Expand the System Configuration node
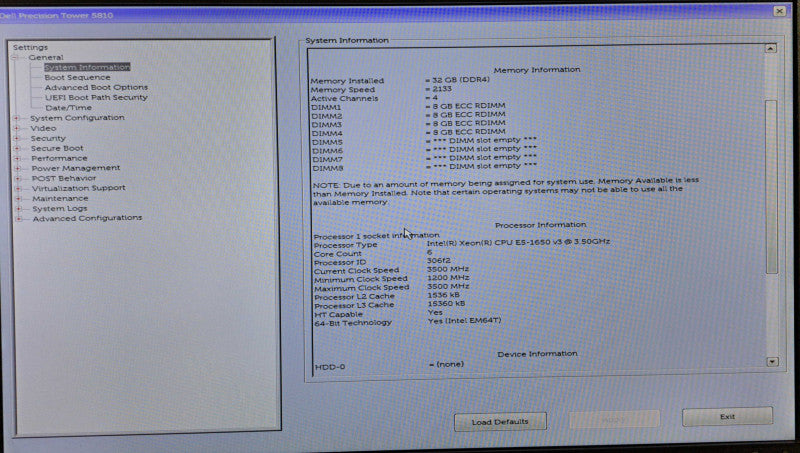Viewport: 800px width, 453px height. coord(16,118)
